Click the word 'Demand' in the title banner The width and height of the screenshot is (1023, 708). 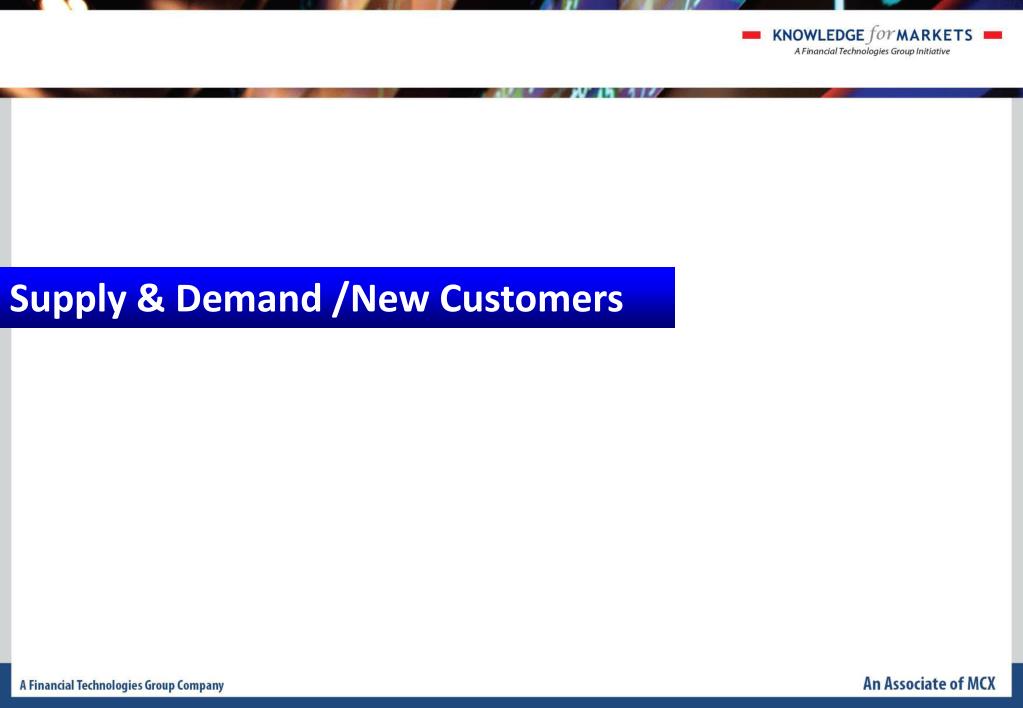[249, 298]
